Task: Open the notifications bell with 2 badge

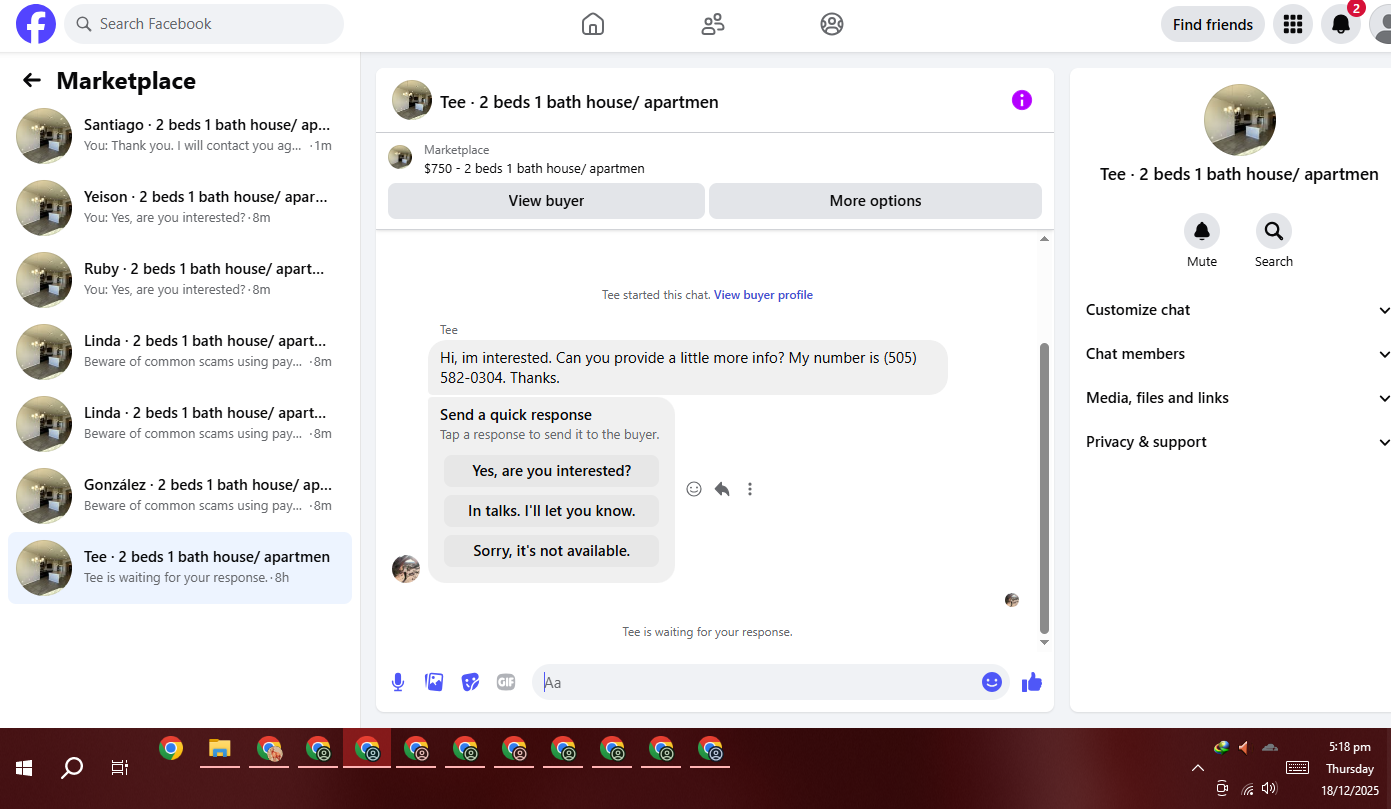Action: [1341, 24]
